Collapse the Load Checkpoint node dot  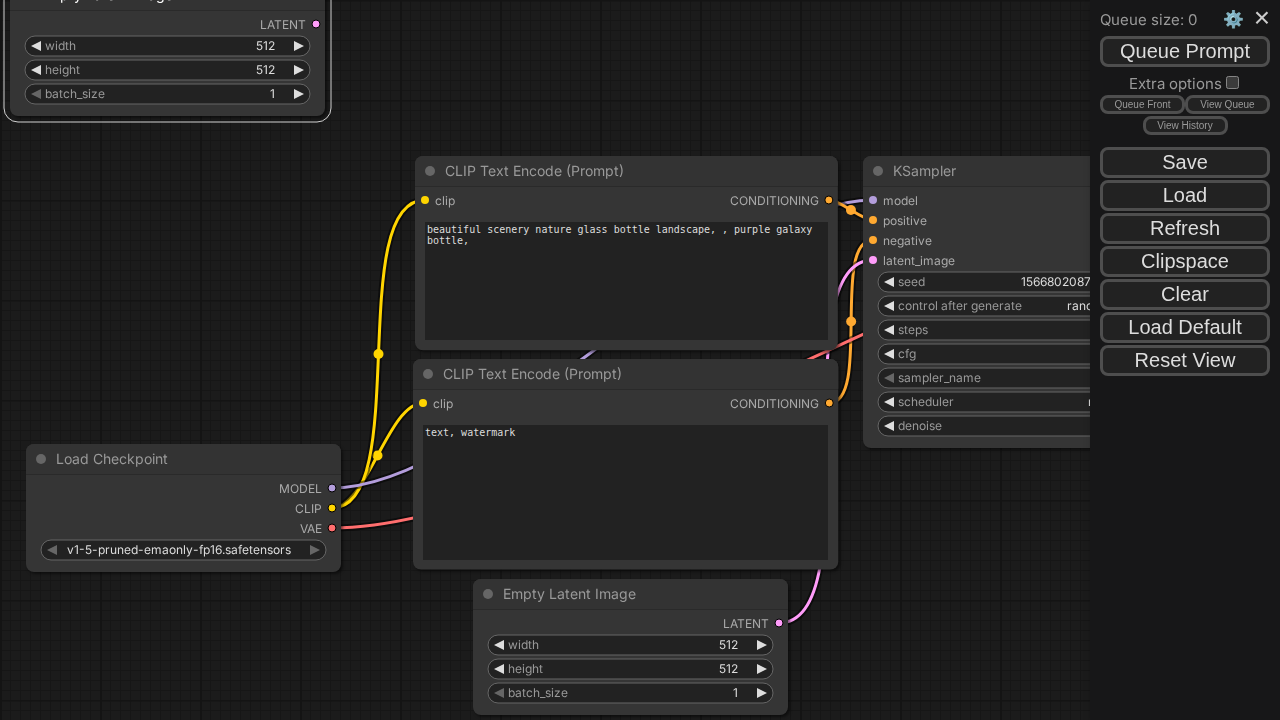coord(41,459)
